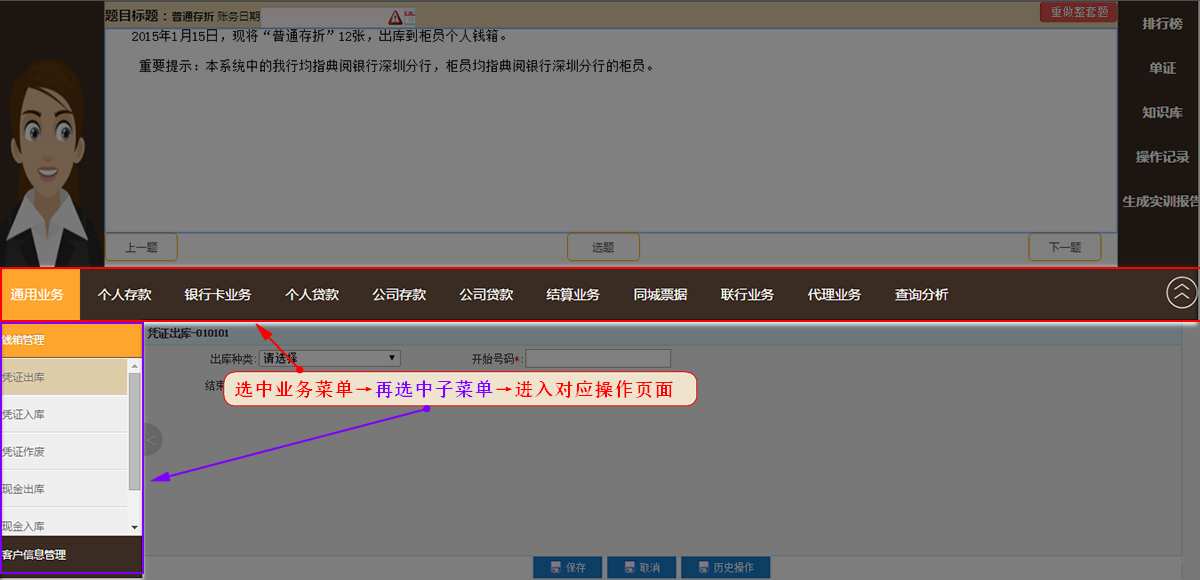Switch to 结算业务 menu
Viewport: 1200px width, 580px height.
pos(573,295)
